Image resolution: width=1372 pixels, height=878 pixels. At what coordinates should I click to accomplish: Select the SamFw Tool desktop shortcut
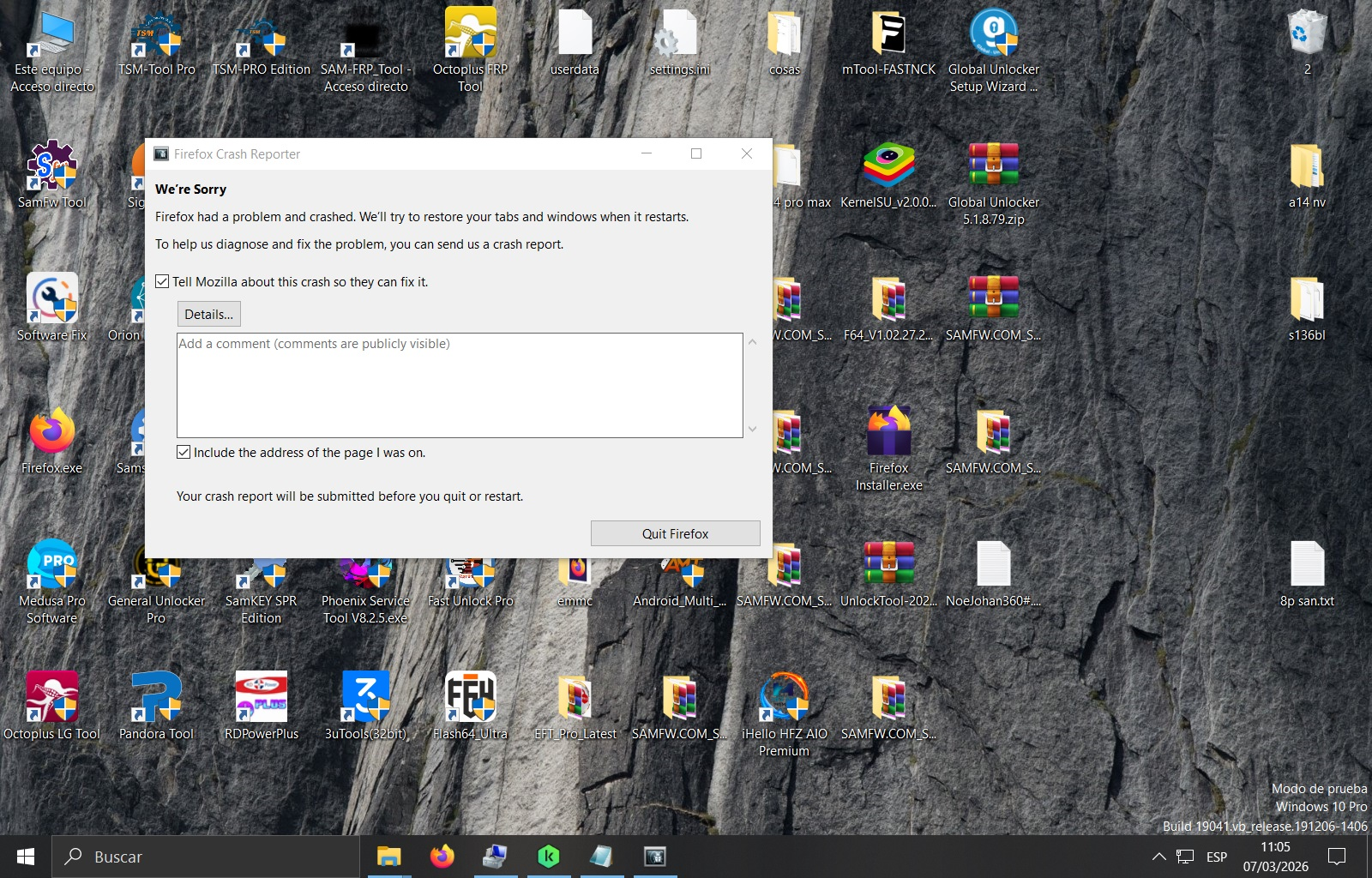(52, 167)
